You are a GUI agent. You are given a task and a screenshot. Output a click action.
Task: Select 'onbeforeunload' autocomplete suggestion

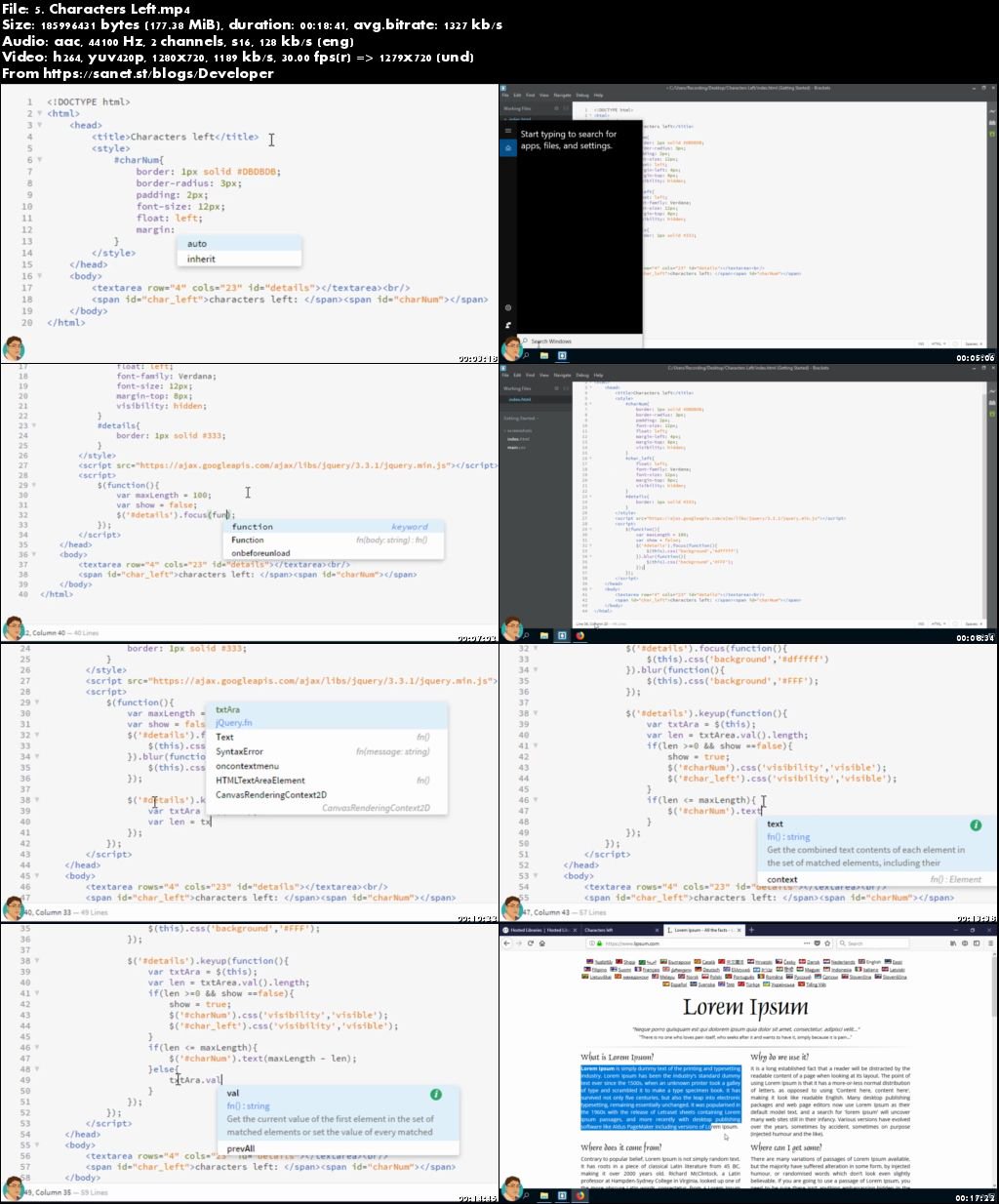[x=334, y=553]
